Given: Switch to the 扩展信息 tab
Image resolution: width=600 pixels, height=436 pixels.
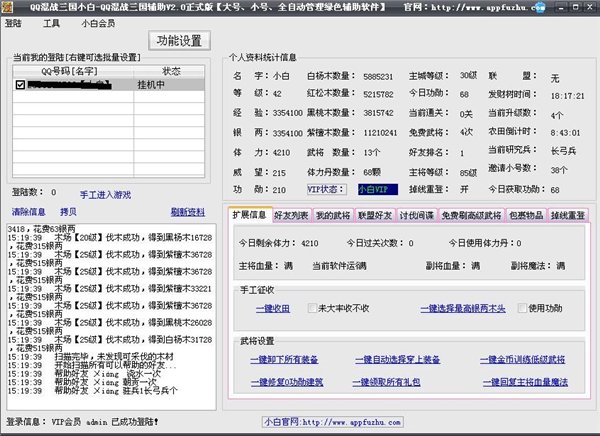Looking at the screenshot, I should (250, 215).
